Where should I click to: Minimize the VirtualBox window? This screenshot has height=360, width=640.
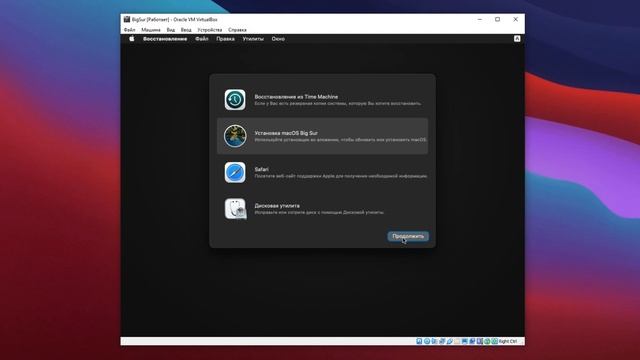(480, 19)
